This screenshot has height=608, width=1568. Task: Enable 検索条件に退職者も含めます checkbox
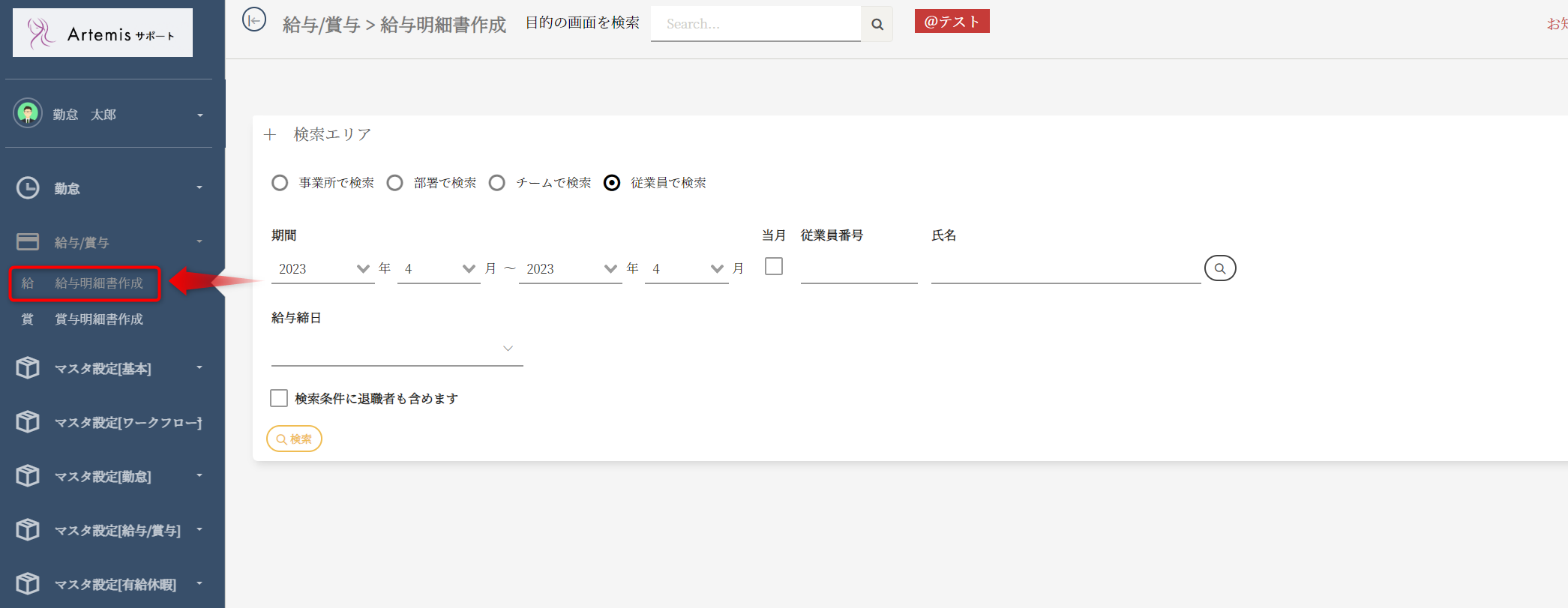(279, 398)
